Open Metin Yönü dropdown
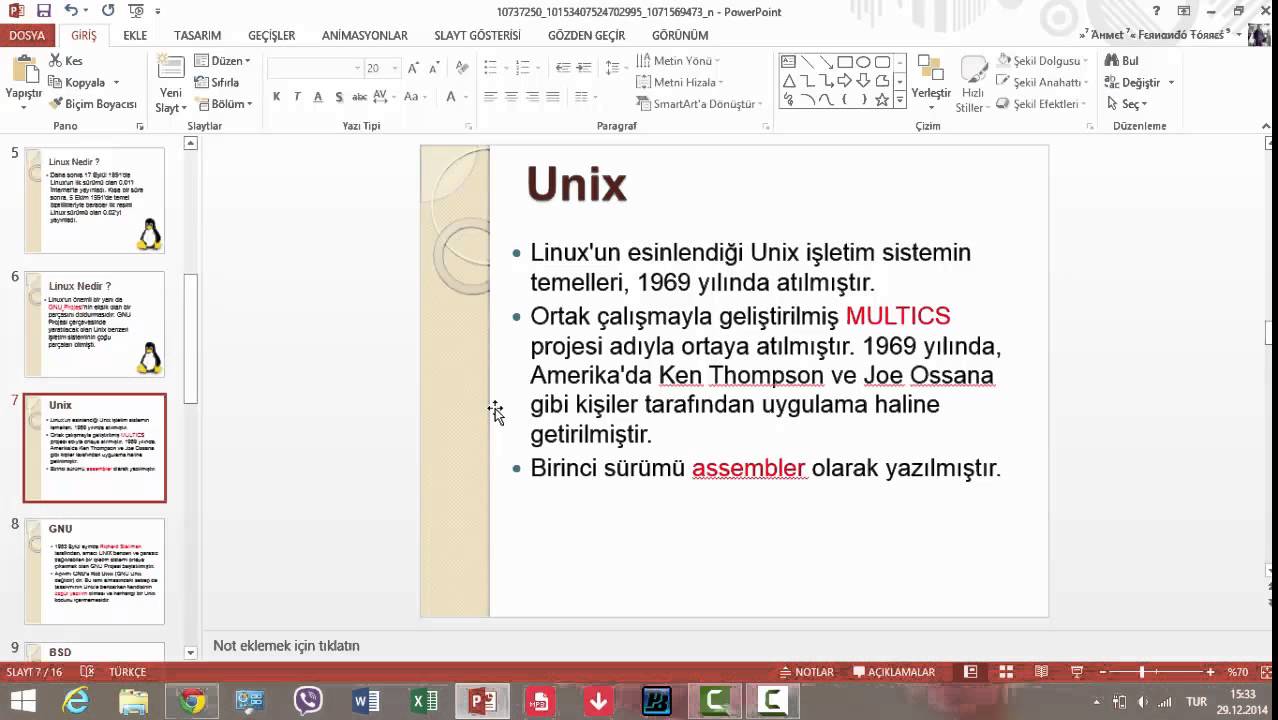Image resolution: width=1278 pixels, height=720 pixels. pos(679,61)
